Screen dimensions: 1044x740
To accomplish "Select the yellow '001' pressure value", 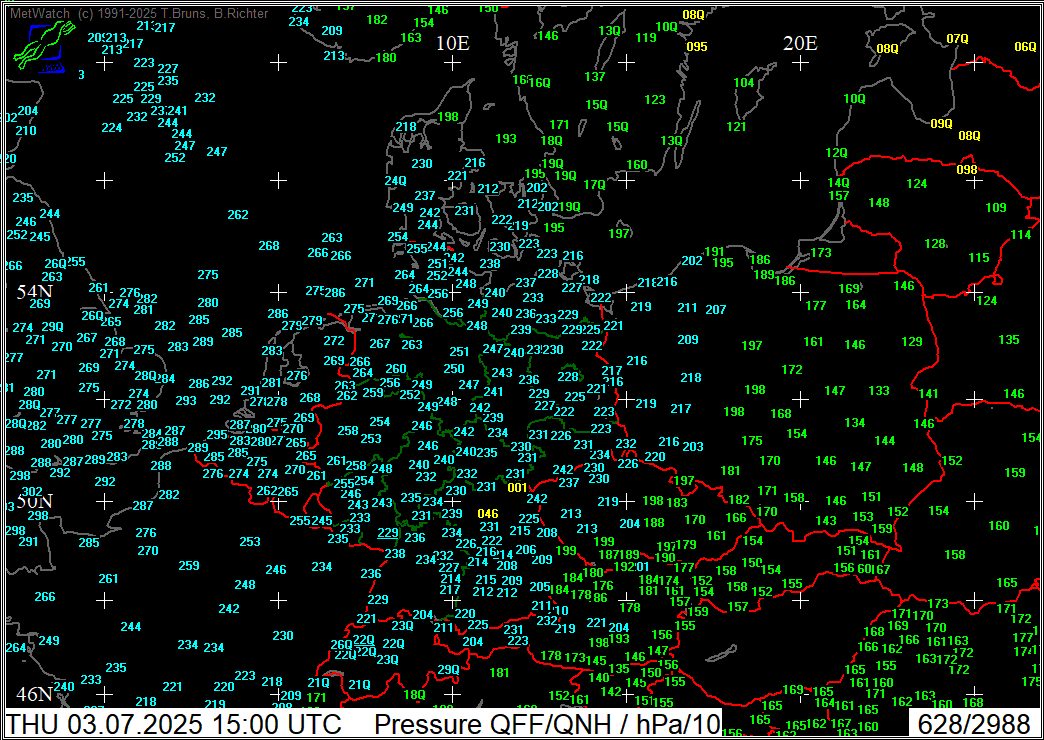I will (517, 488).
